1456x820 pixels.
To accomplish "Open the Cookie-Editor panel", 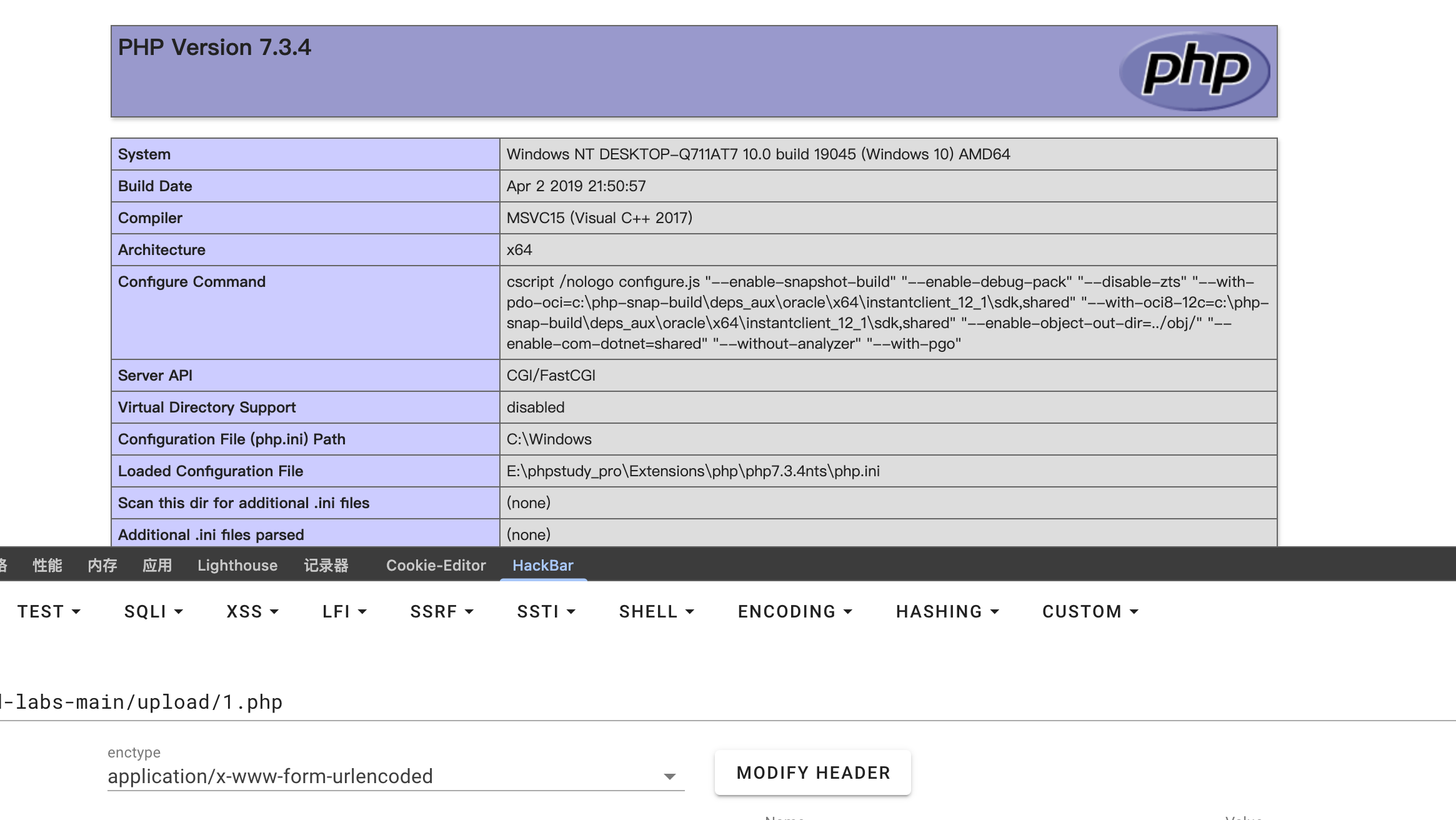I will pos(436,565).
